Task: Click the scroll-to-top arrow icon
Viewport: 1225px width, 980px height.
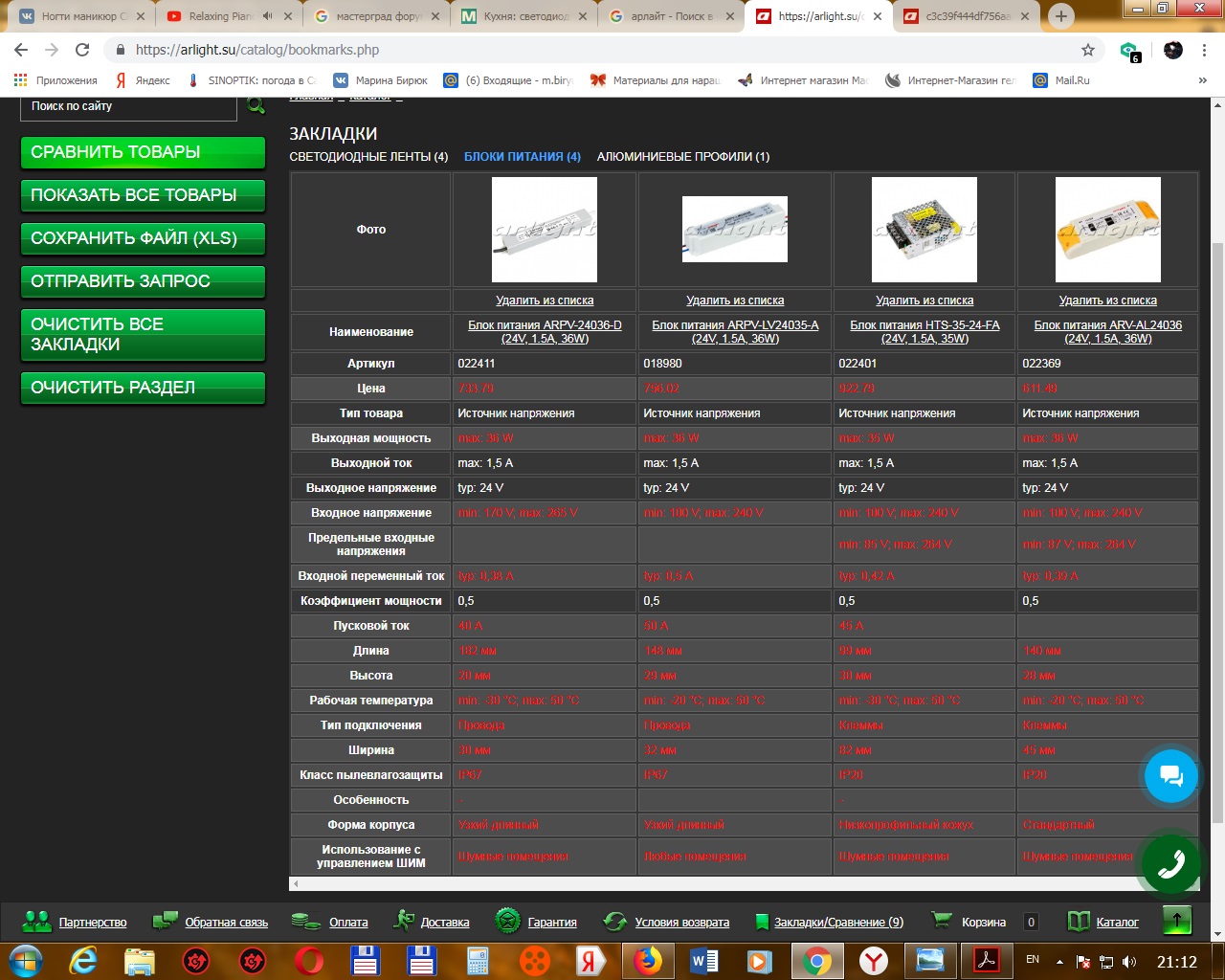Action: click(1176, 921)
